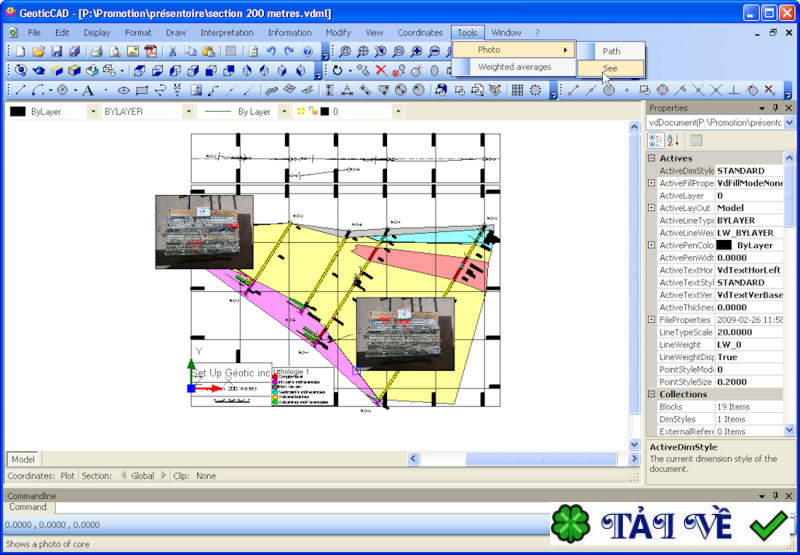The width and height of the screenshot is (800, 555).
Task: Click the Model layout tab
Action: pyautogui.click(x=23, y=459)
